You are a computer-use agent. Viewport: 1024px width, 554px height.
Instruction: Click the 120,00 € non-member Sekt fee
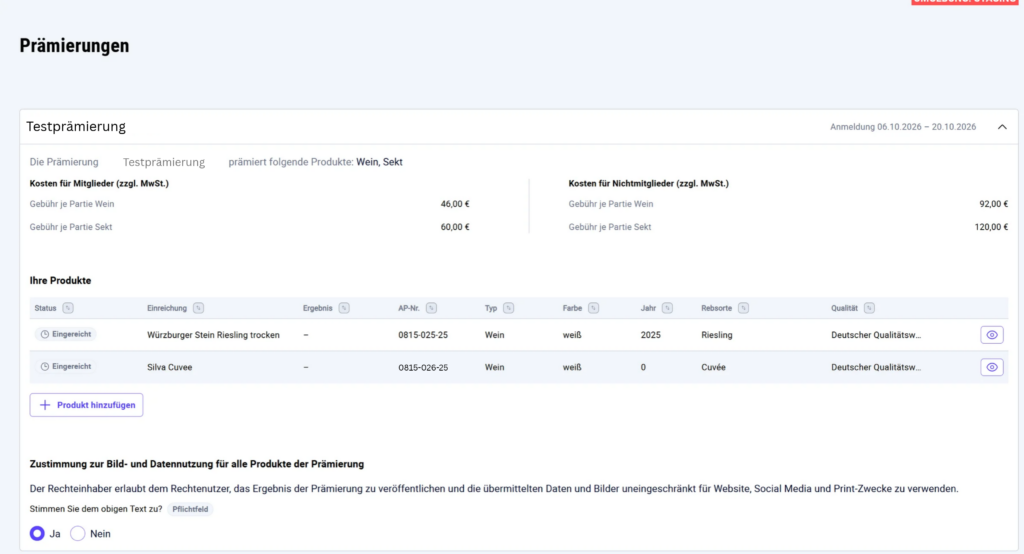point(991,227)
